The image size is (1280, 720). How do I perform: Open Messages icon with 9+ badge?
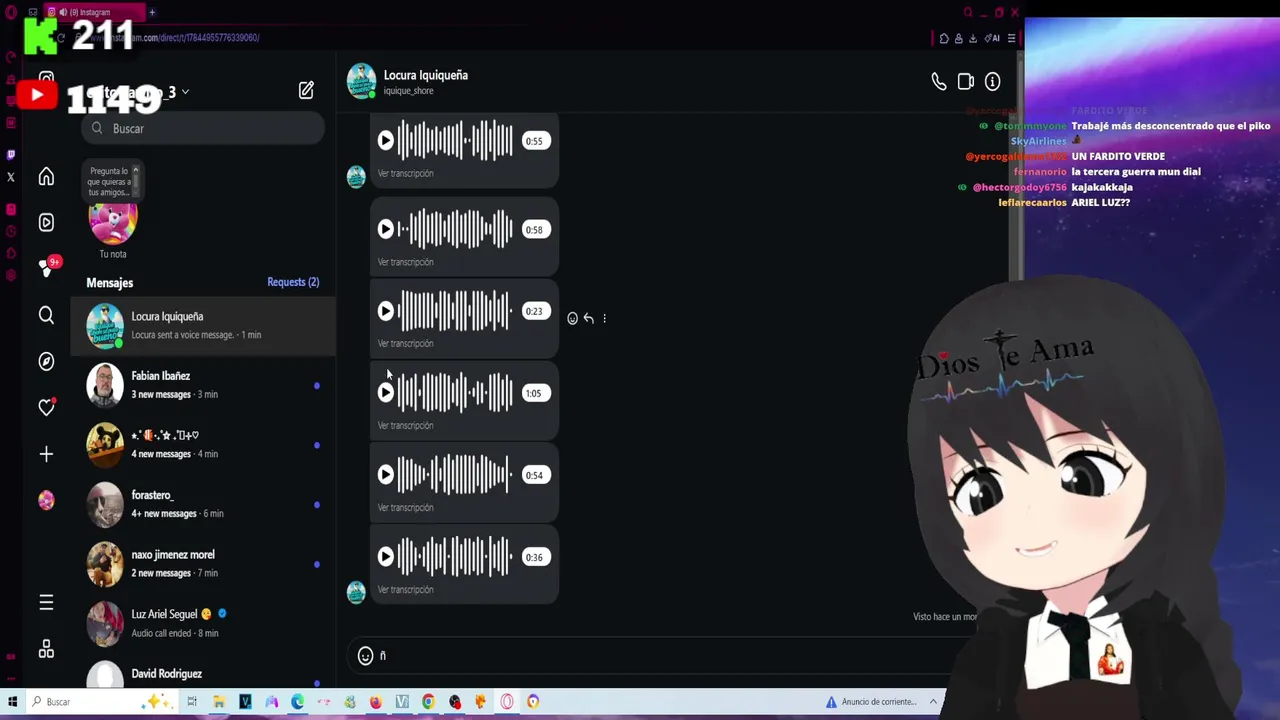(47, 268)
